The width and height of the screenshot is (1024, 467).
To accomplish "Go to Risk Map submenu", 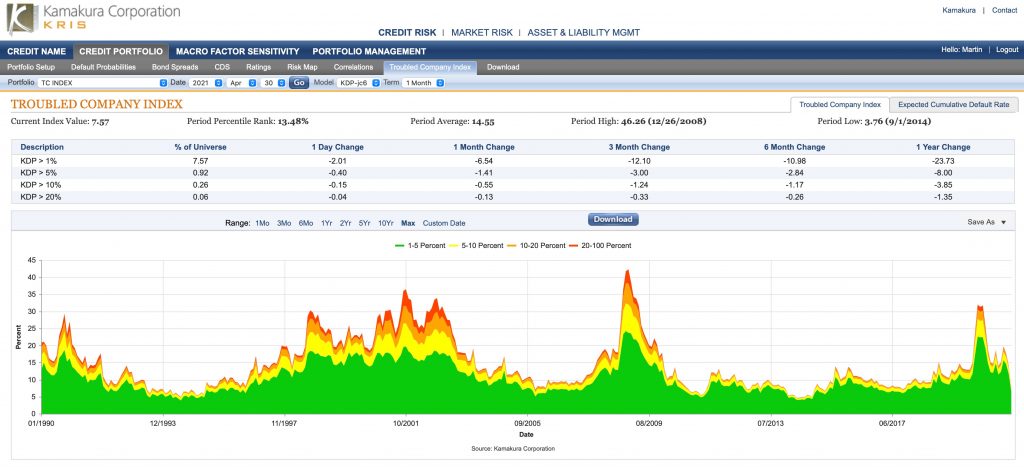I will (x=302, y=67).
